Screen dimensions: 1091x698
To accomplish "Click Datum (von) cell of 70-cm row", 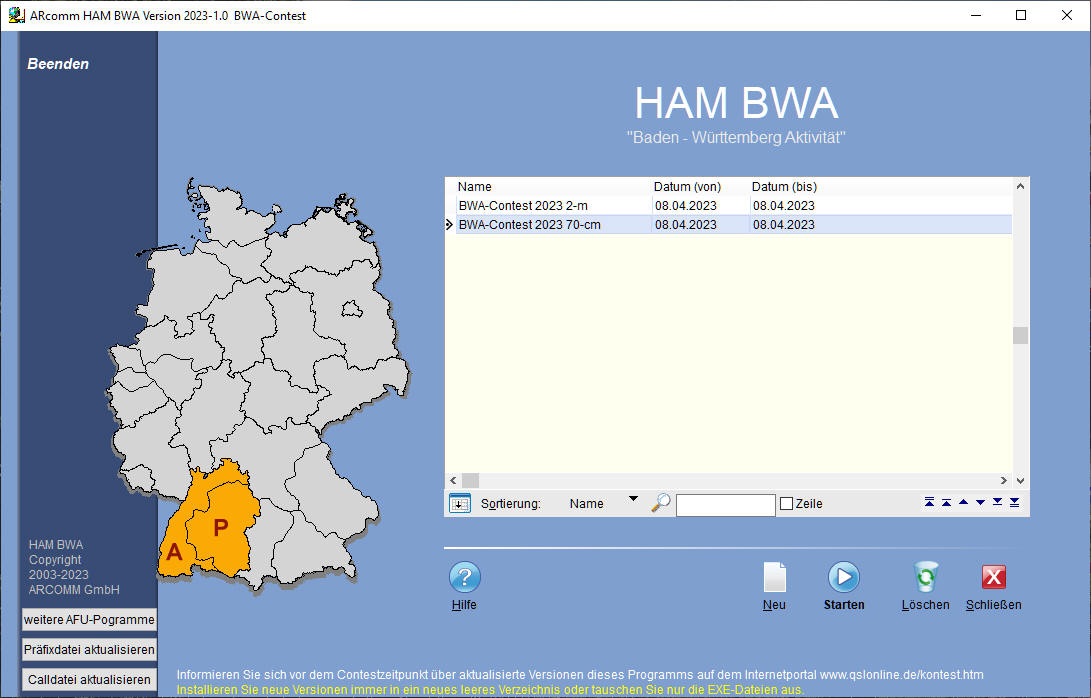I will point(700,224).
